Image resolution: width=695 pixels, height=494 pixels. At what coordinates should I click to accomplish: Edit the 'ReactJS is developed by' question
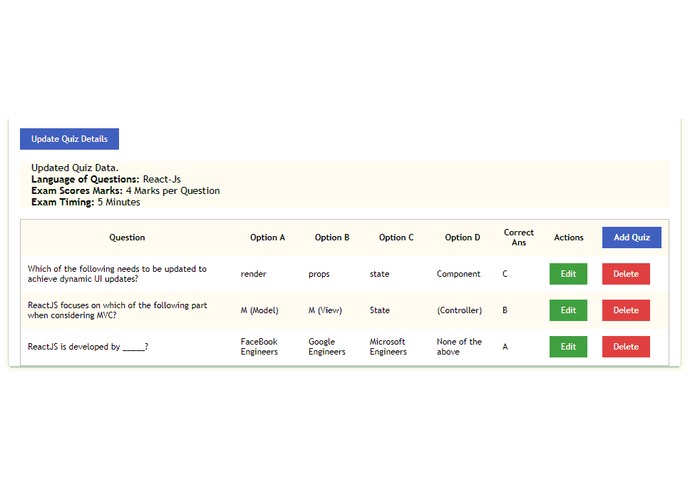568,346
